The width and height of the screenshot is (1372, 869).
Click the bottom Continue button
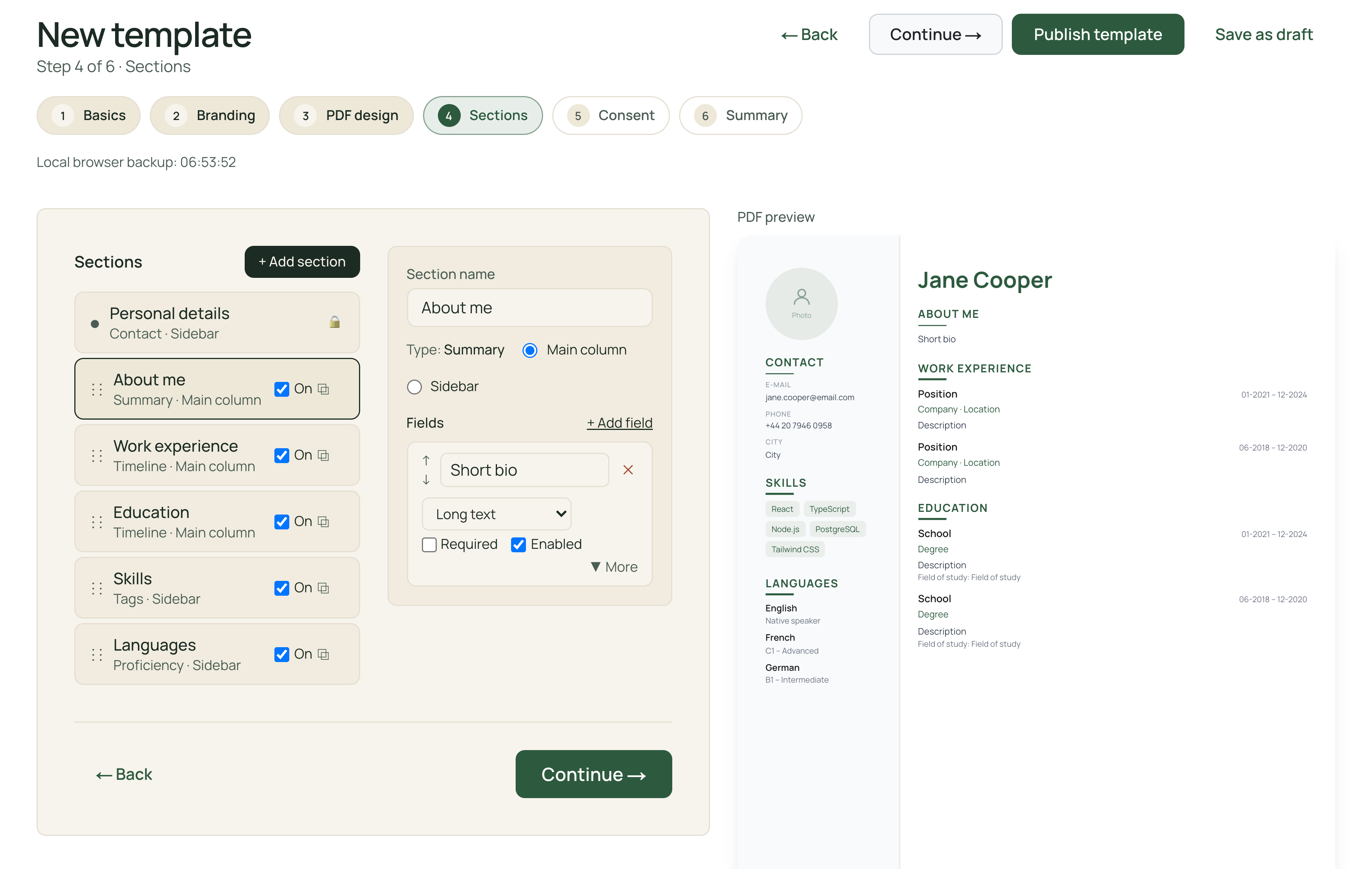594,774
